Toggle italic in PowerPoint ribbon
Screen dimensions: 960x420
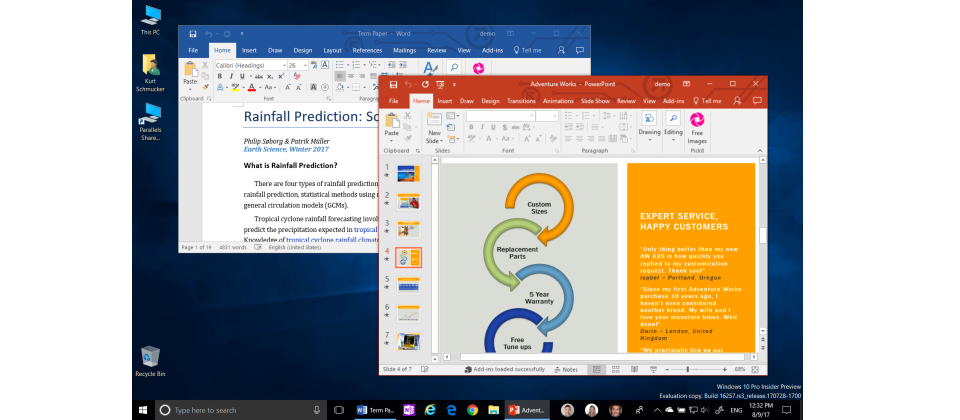pos(482,127)
